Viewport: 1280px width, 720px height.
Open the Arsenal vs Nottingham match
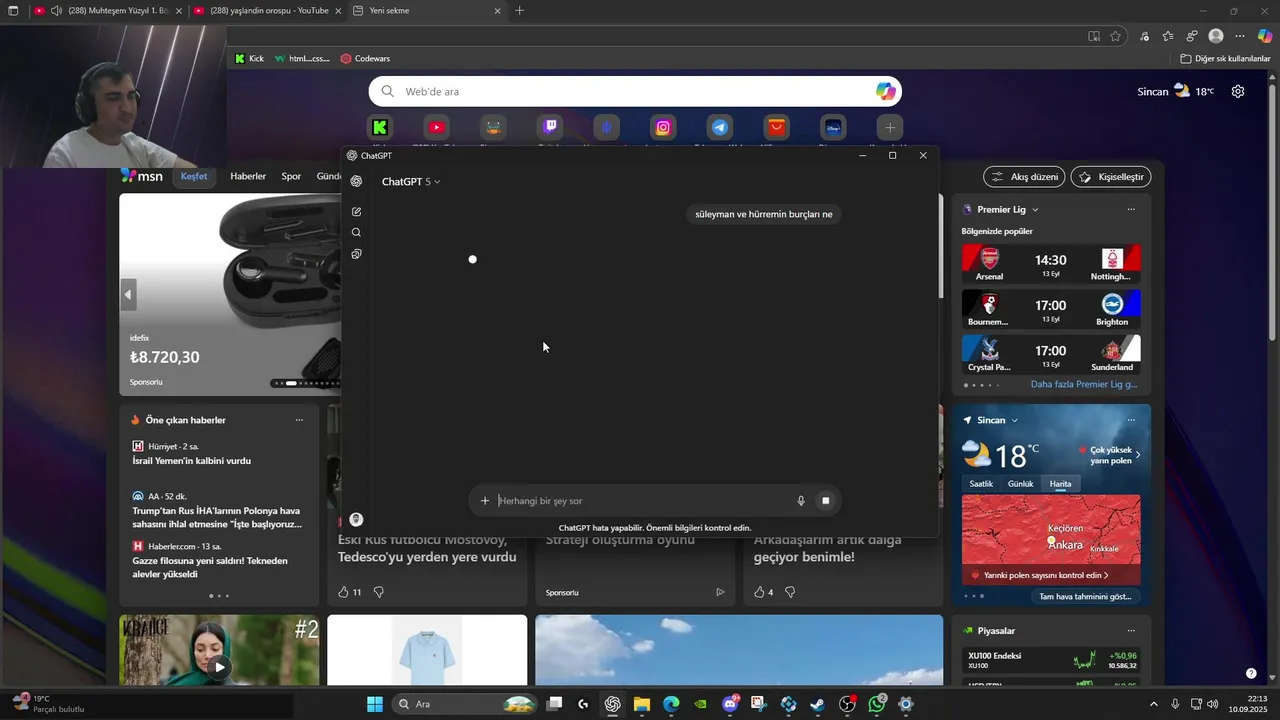[1051, 265]
